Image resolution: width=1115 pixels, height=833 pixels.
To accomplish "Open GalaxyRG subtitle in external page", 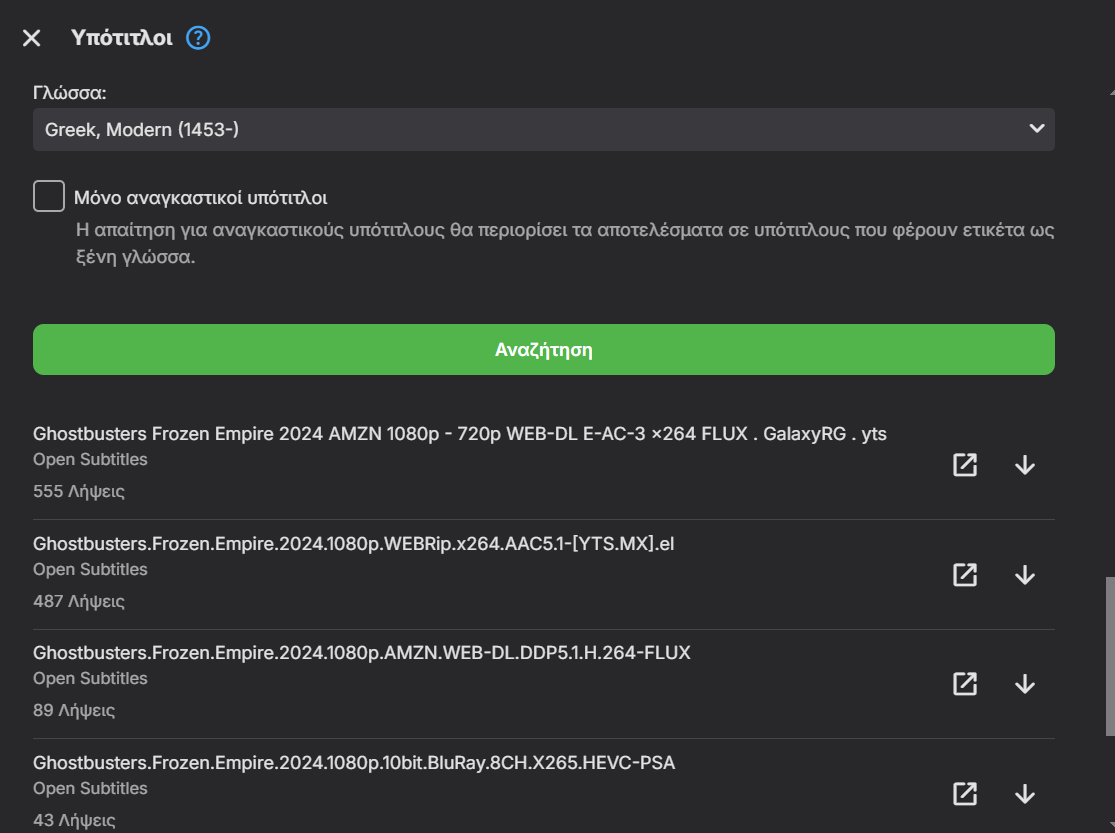I will (x=964, y=465).
